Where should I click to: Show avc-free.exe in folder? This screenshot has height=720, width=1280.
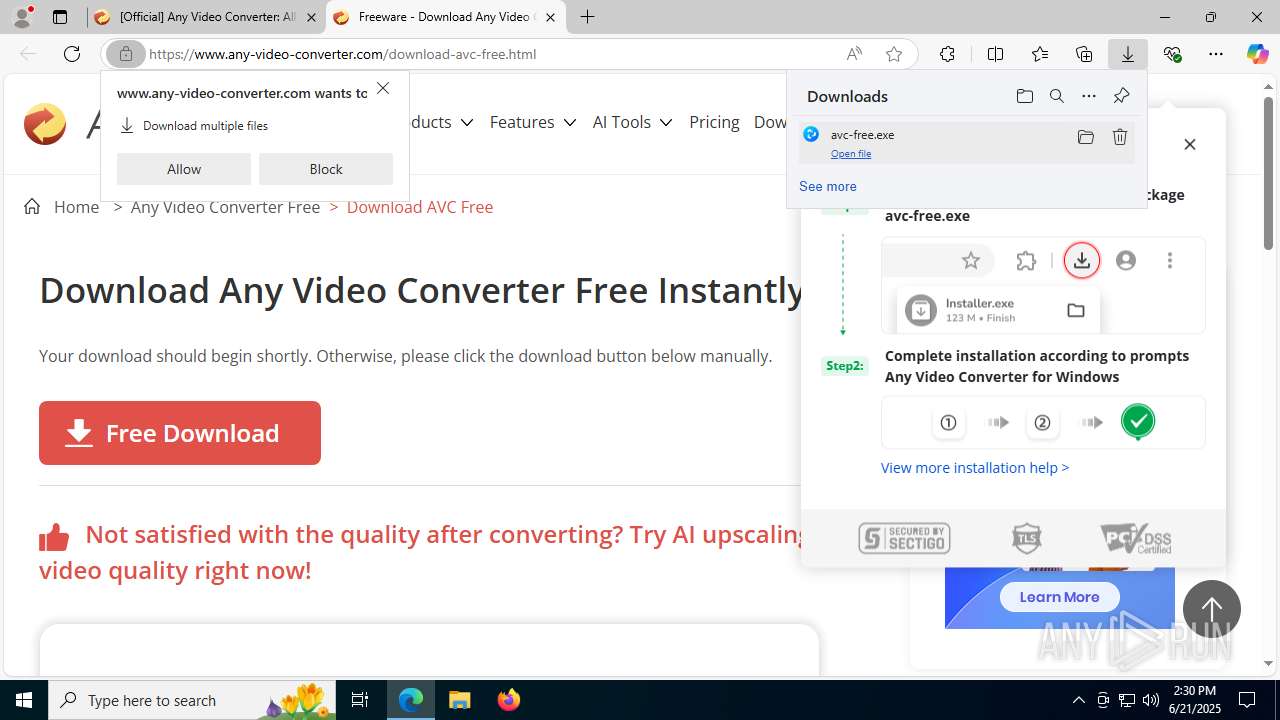click(x=1085, y=137)
